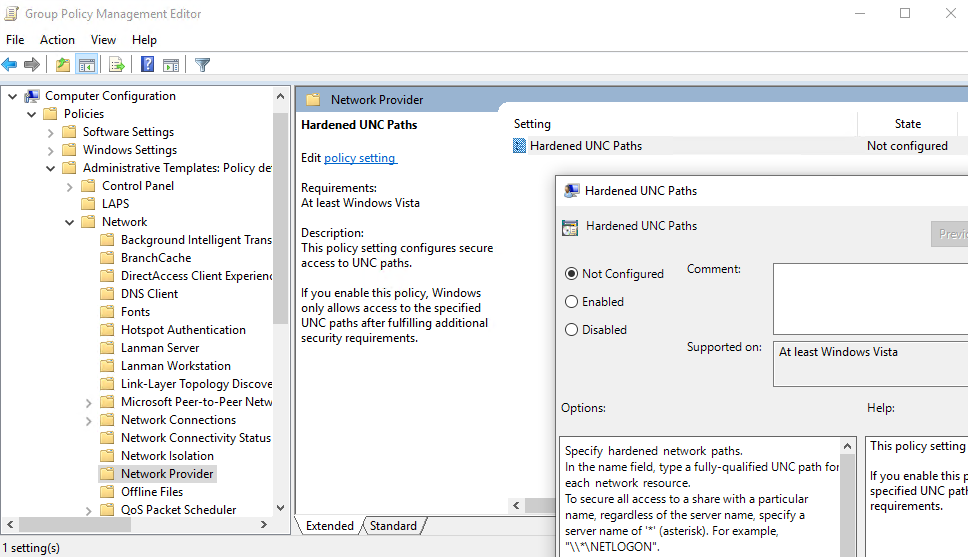Click the BranchCache folder icon
Screen dimensions: 968x557
[x=107, y=258]
